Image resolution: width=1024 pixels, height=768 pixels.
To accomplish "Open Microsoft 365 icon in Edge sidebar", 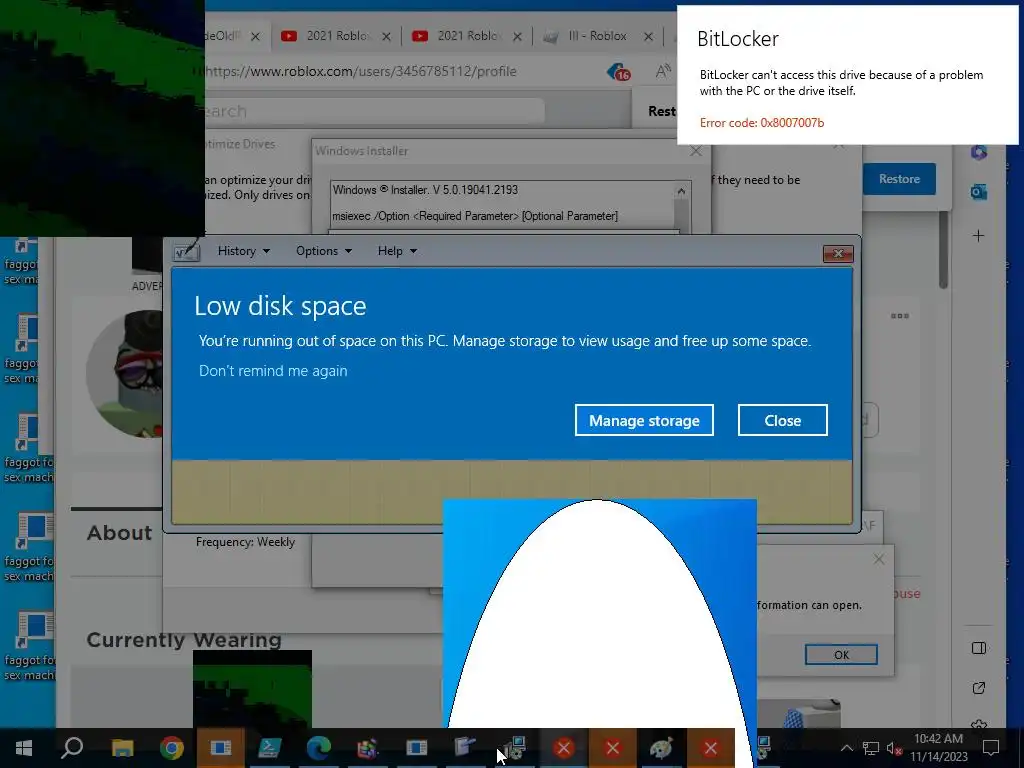I will click(x=978, y=152).
